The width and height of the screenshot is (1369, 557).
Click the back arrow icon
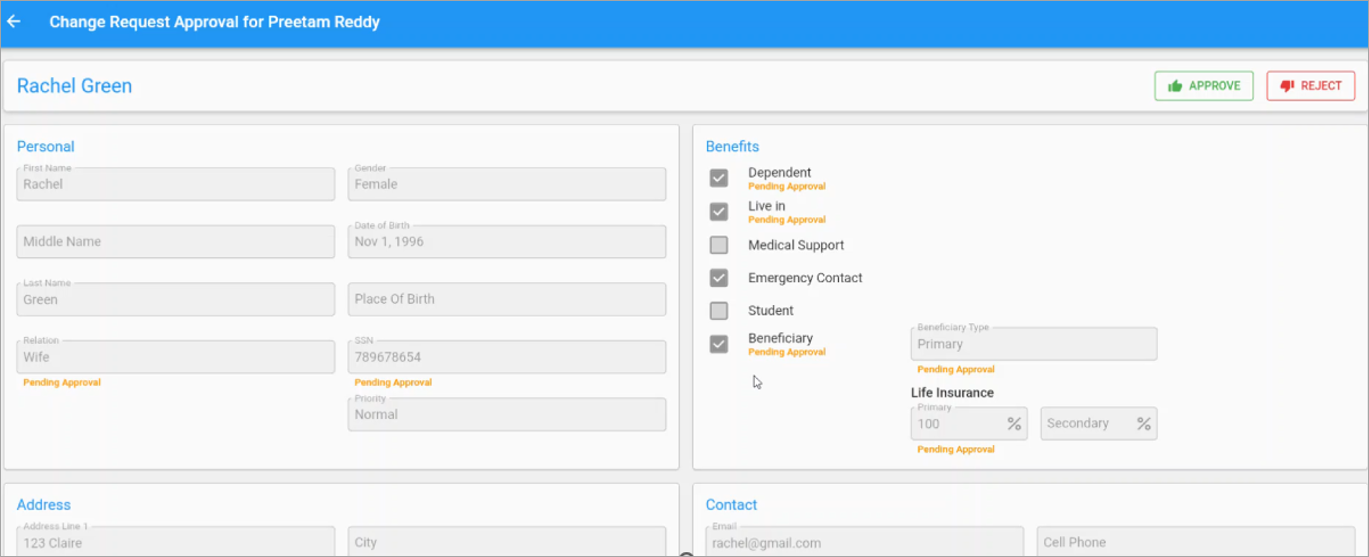click(14, 21)
